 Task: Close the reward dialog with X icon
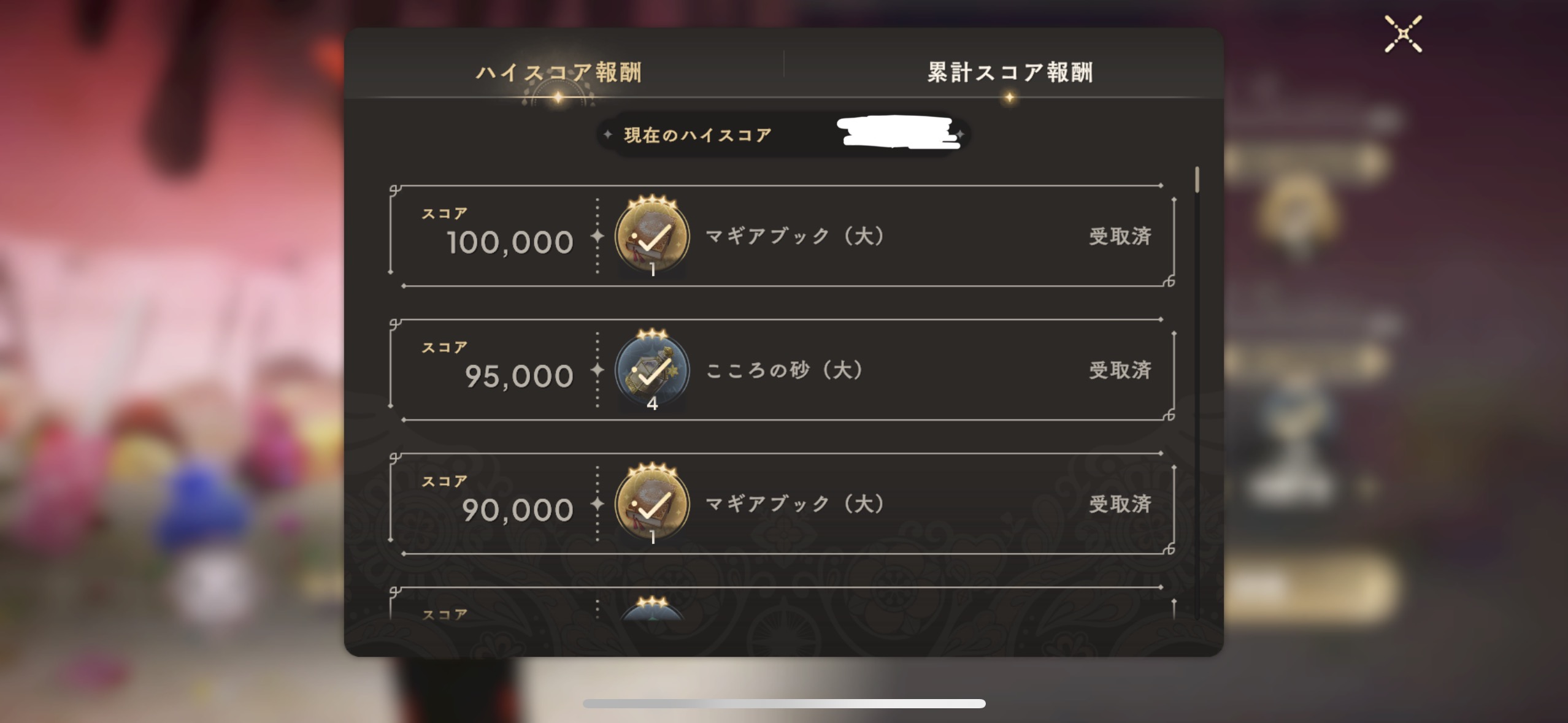click(1403, 34)
